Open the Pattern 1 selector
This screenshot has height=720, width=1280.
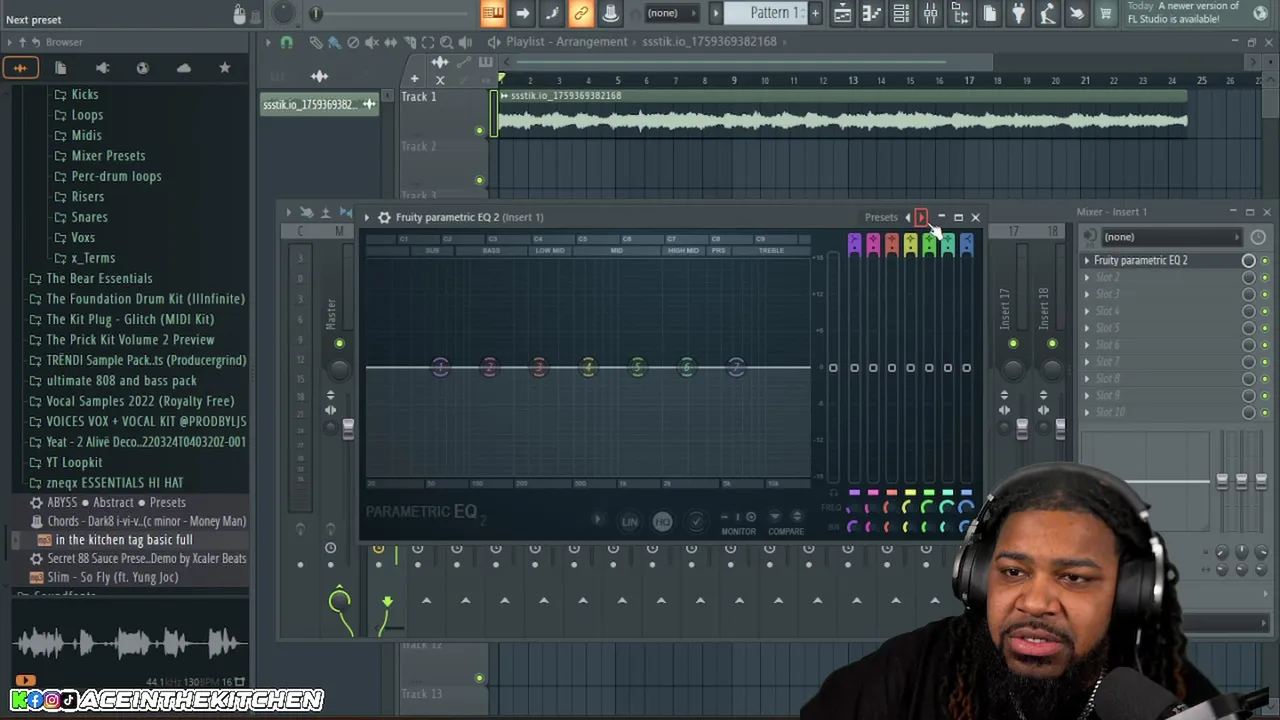pos(776,13)
